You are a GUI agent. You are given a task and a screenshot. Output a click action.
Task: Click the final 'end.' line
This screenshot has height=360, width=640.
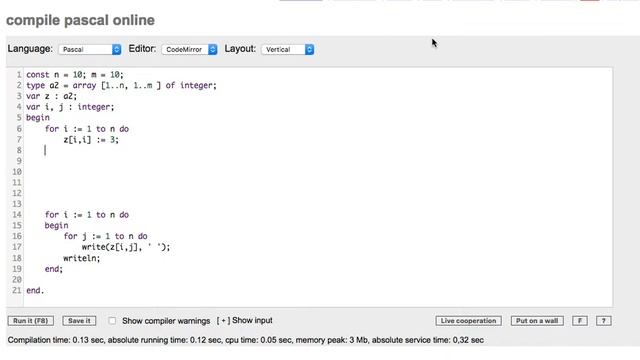click(35, 291)
